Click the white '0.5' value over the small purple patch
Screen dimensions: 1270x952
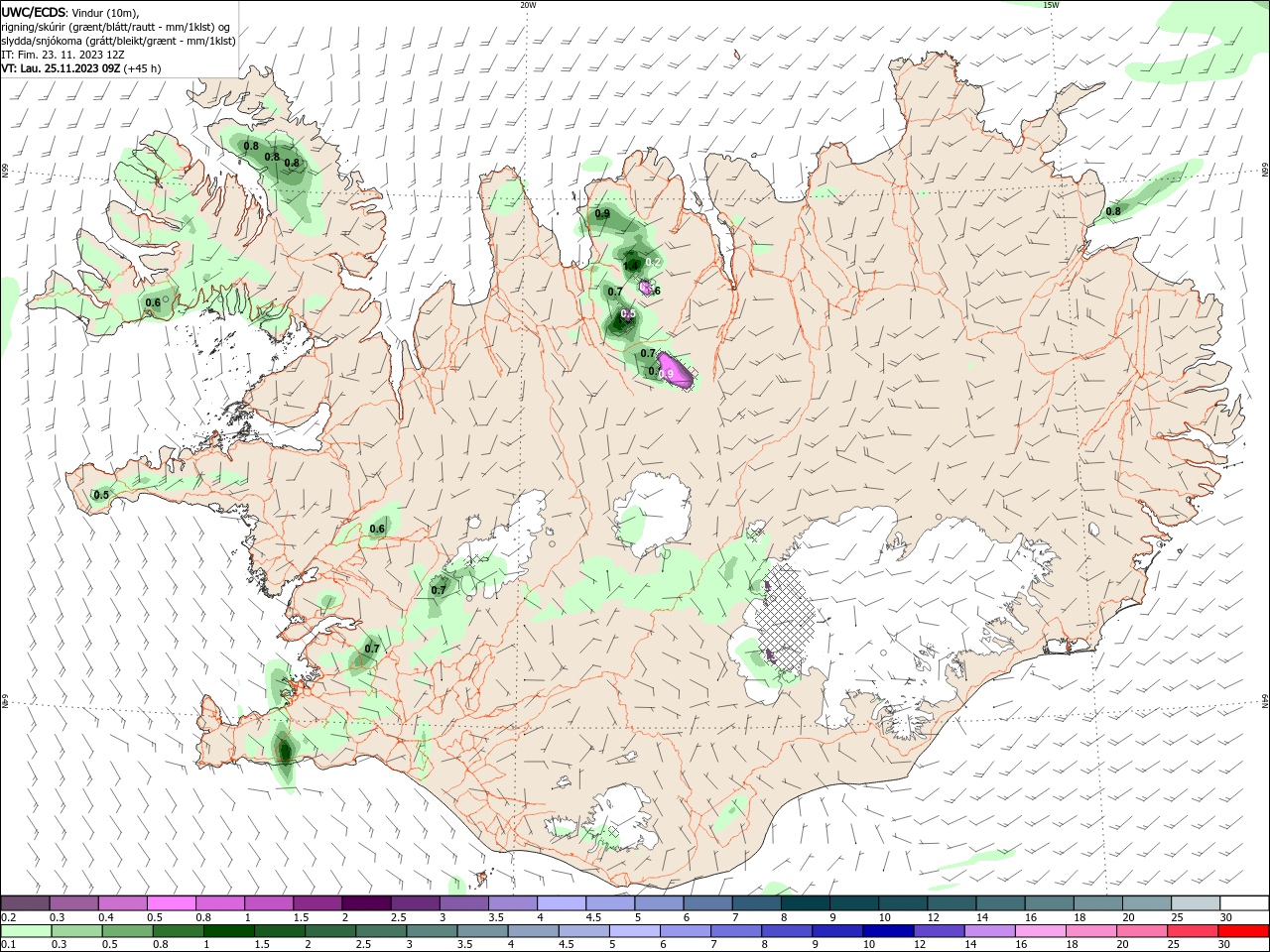click(x=628, y=313)
